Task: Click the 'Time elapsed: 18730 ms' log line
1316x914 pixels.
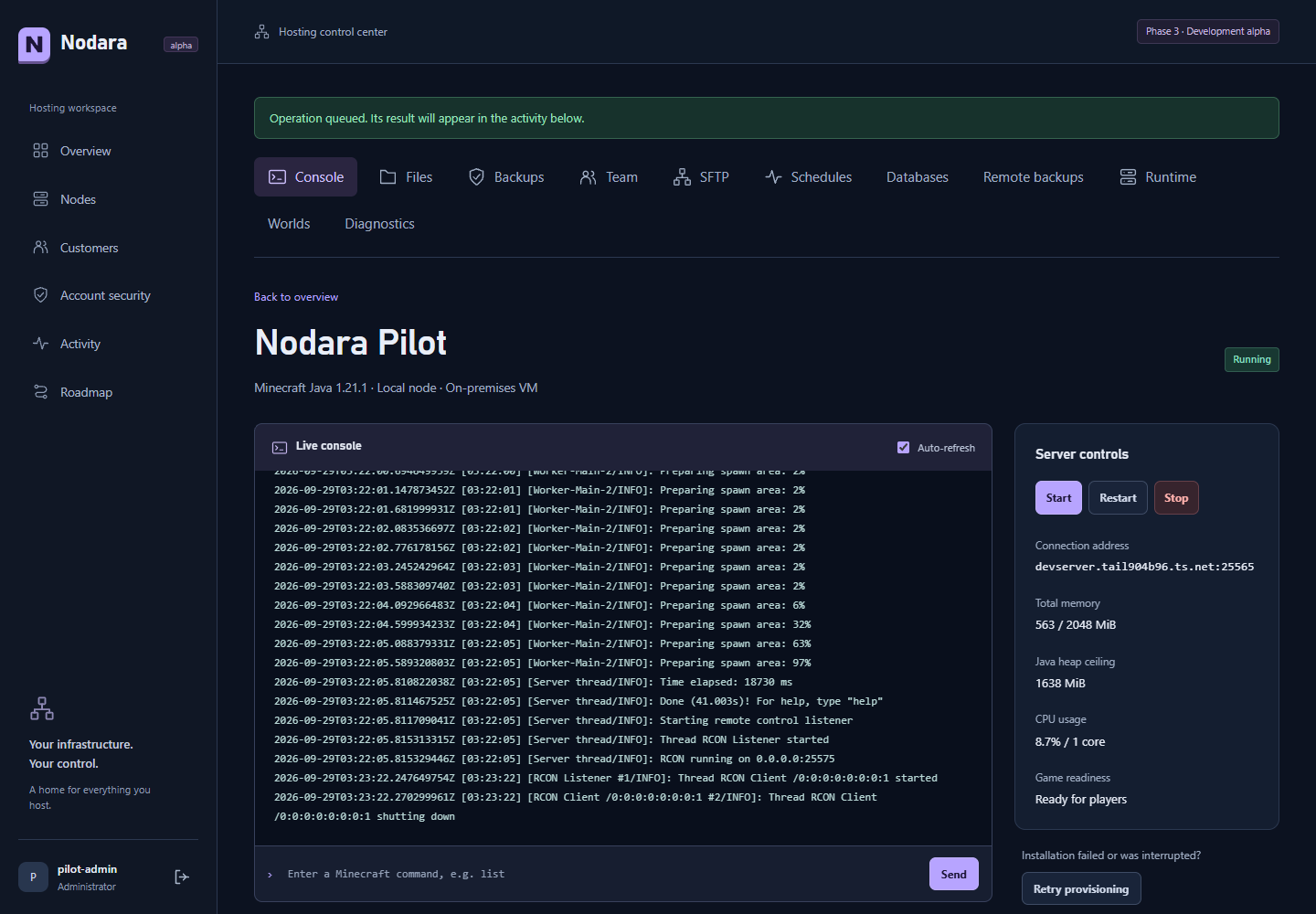Action: [534, 682]
